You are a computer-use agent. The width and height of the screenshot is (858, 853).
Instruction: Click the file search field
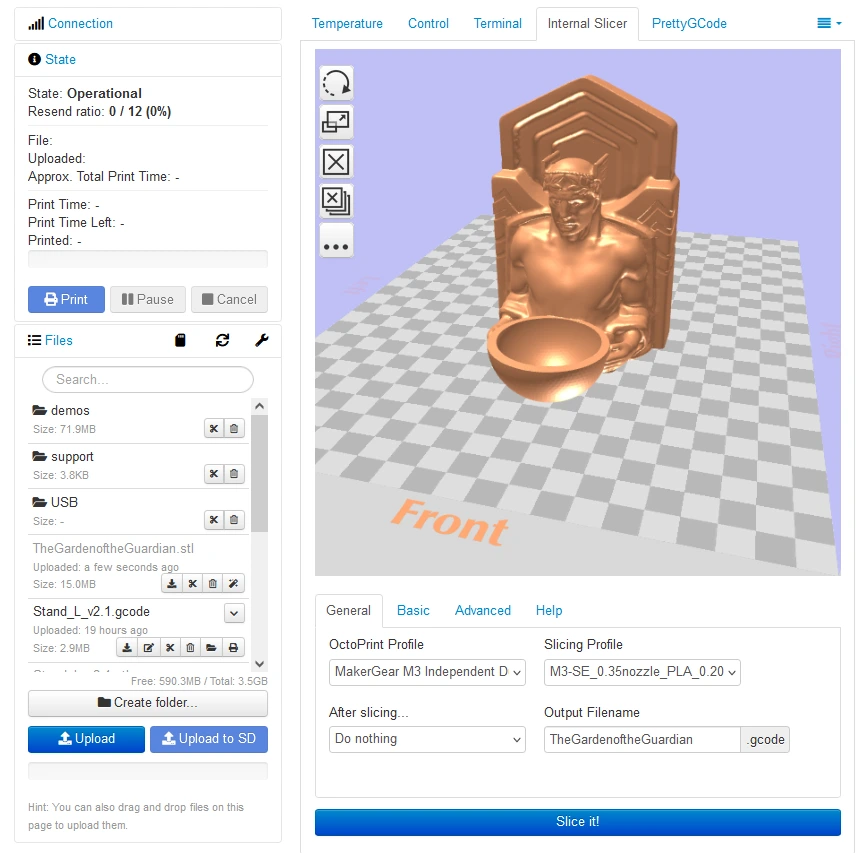[148, 380]
